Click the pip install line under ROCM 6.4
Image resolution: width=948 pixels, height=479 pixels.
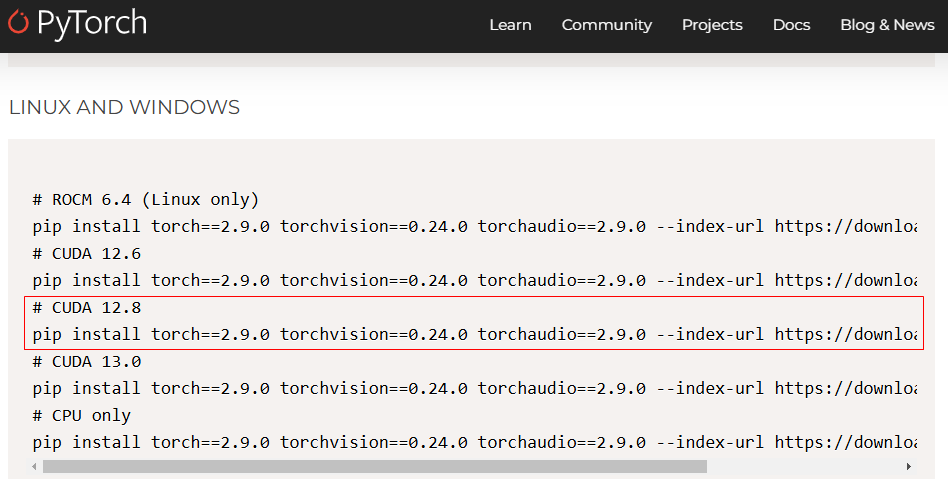coord(475,227)
